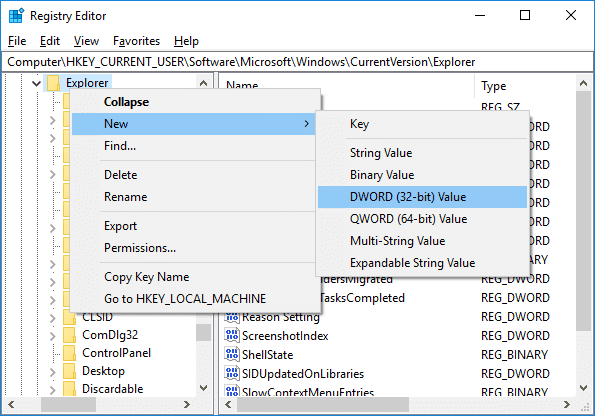Expand the Desktop key

(x=53, y=372)
